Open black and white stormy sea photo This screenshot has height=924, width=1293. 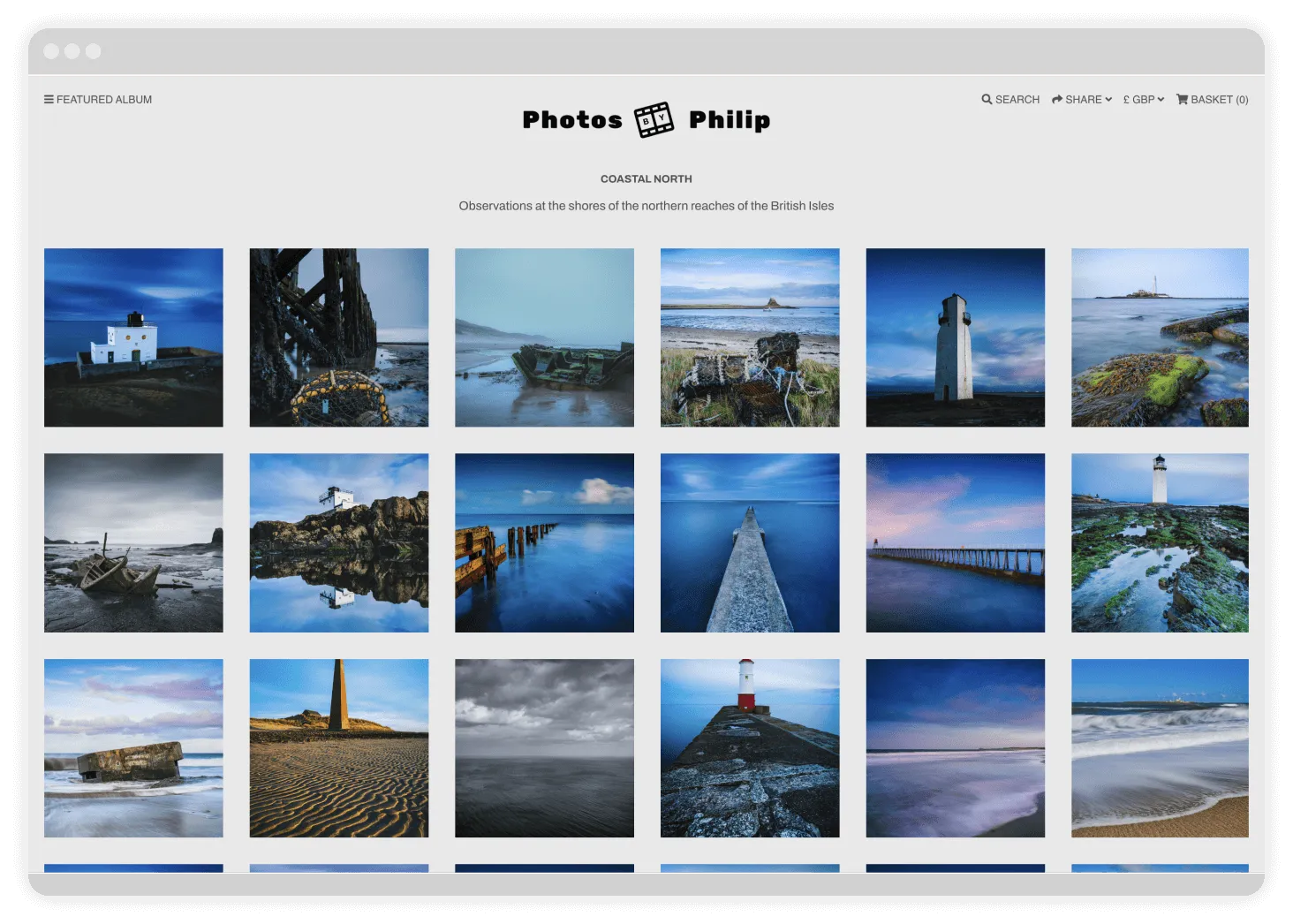click(544, 748)
